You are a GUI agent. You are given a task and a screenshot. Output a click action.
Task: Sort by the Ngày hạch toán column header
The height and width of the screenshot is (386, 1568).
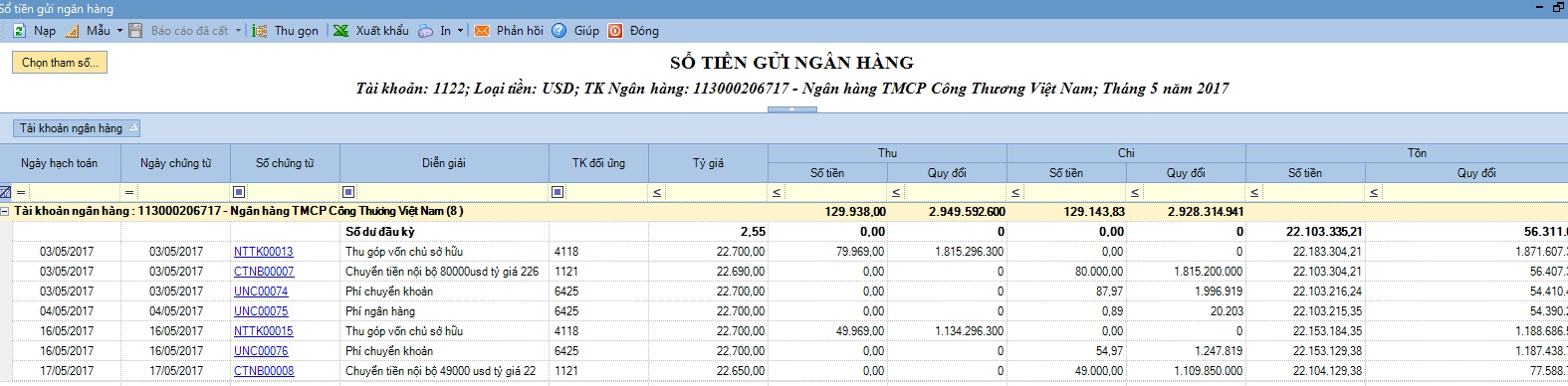[60, 163]
